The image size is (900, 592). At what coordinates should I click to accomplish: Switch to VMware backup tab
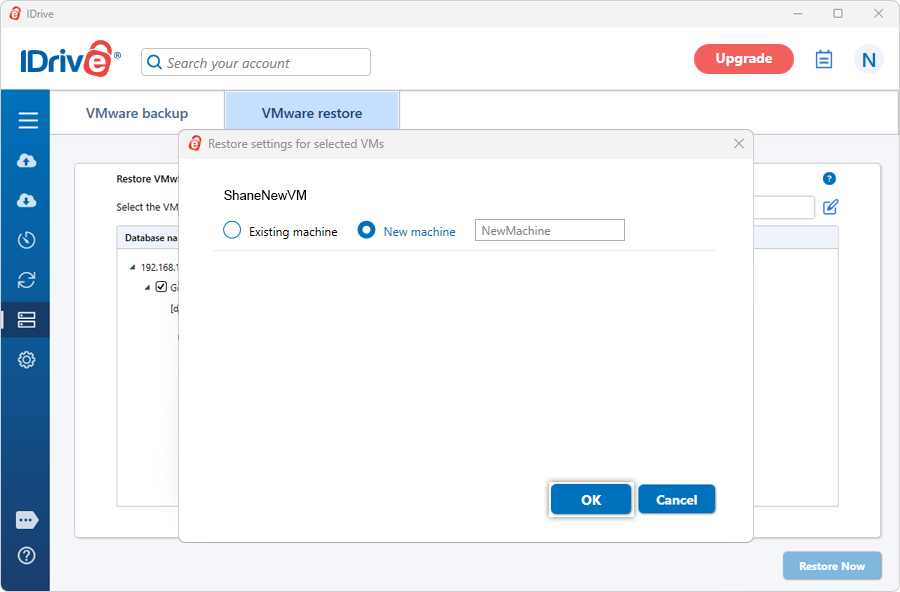pos(137,113)
